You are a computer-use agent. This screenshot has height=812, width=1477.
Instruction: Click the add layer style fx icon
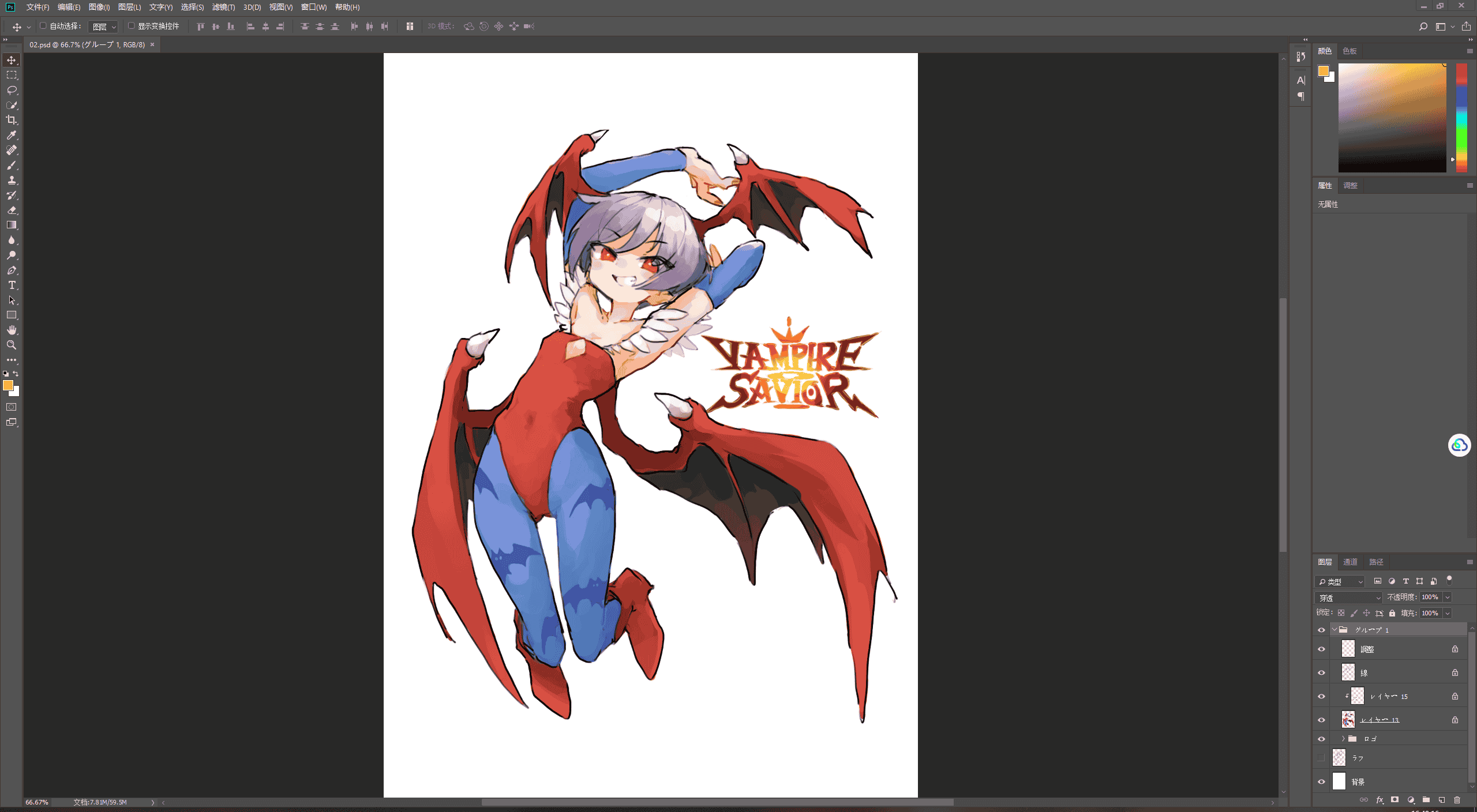(1379, 800)
